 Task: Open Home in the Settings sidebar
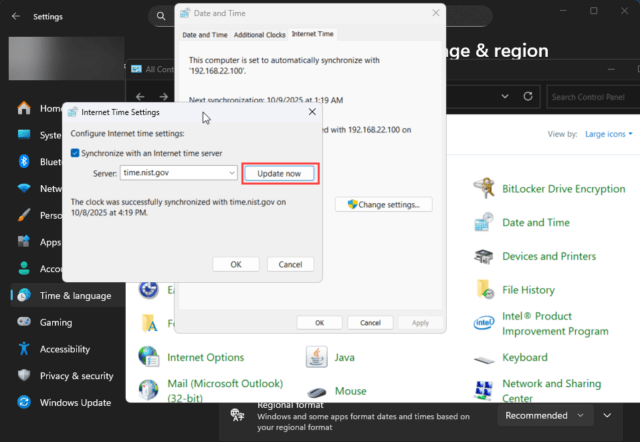click(40, 108)
